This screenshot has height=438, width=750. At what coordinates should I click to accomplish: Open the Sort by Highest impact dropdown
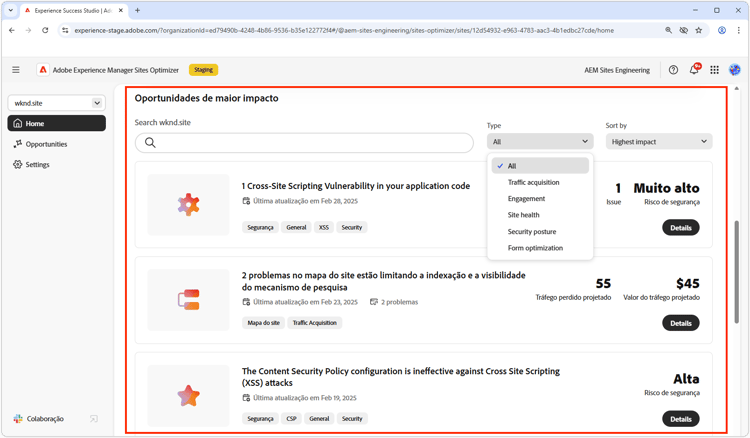(x=659, y=142)
